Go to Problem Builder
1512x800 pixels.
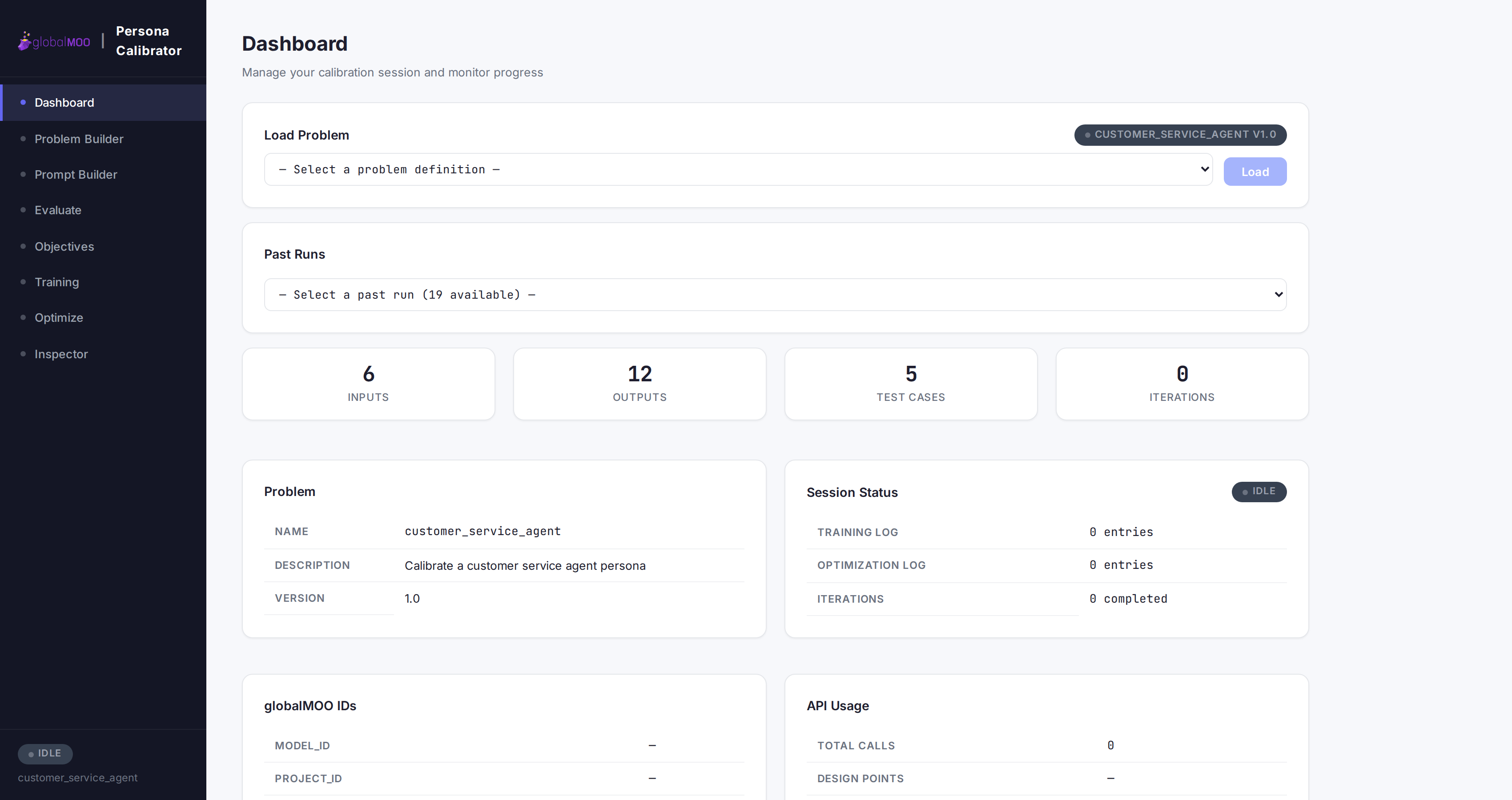tap(103, 139)
